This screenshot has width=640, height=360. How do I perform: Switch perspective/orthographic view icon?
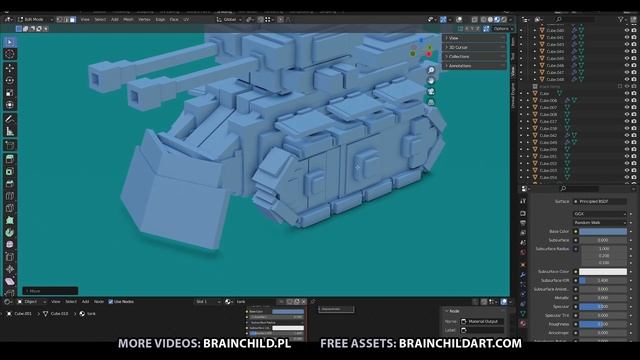click(431, 102)
